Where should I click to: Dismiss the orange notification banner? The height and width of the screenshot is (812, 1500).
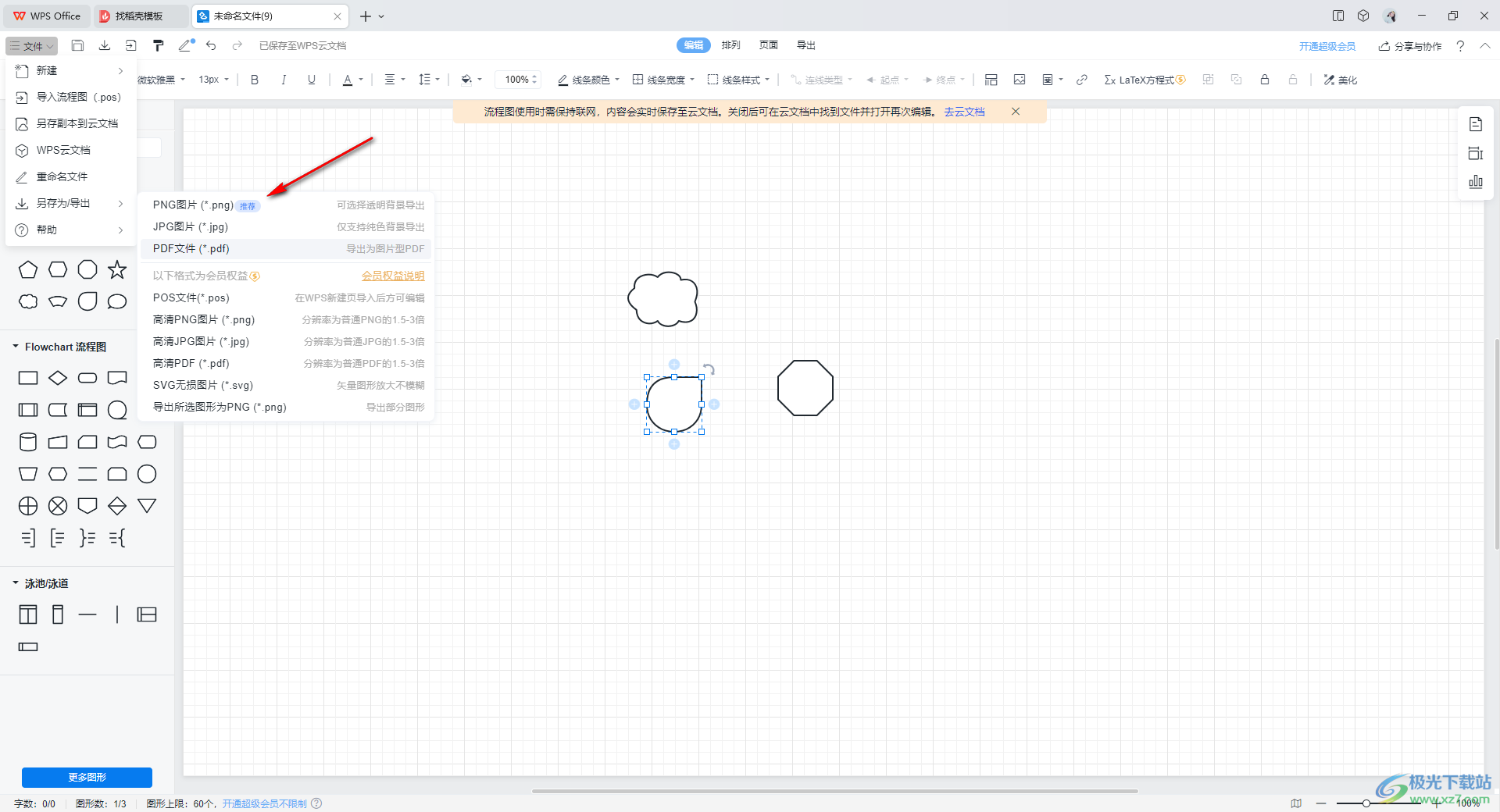coord(1016,112)
